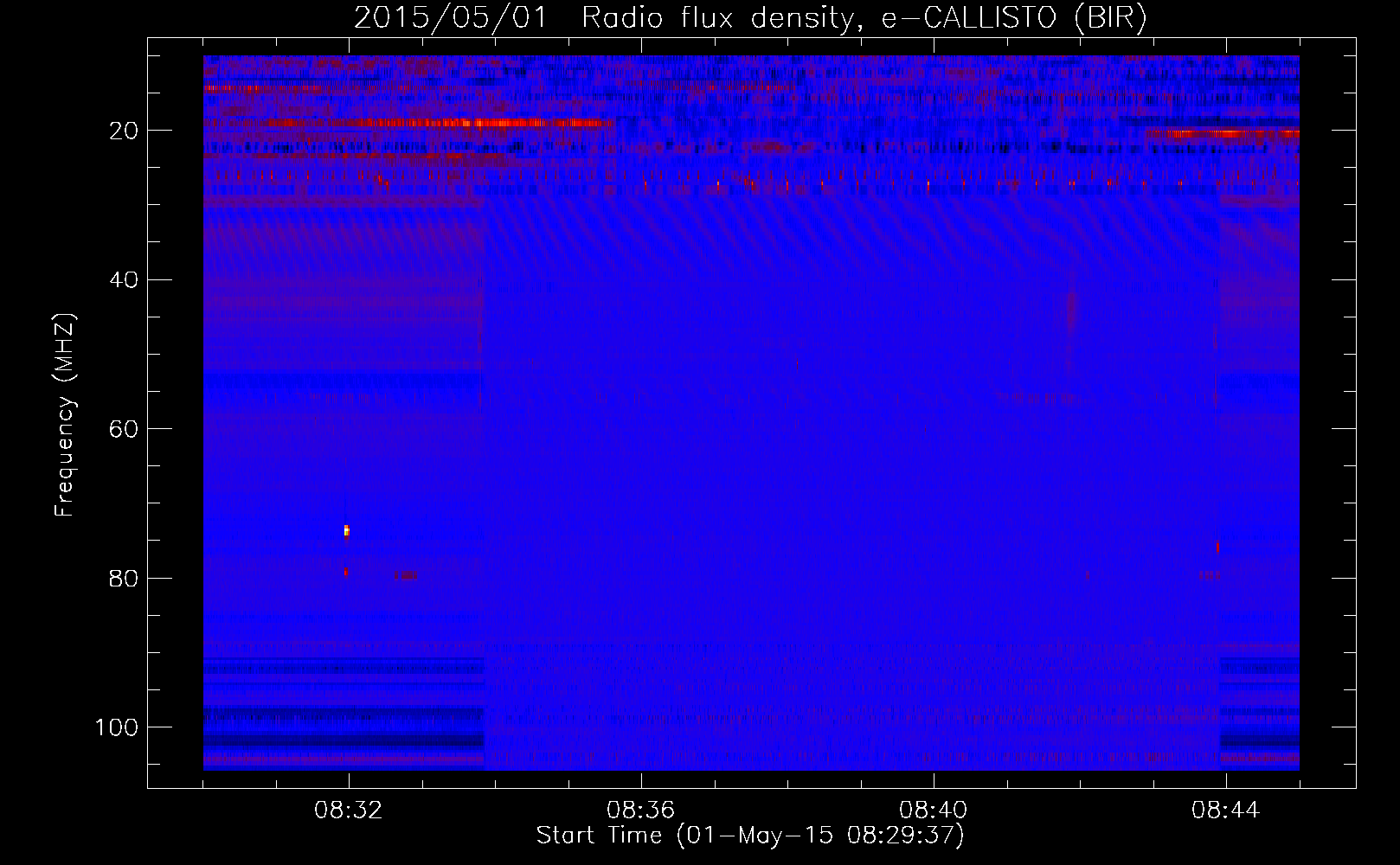
Task: Click the 'Frequency (MHZ)' axis label
Action: 65,415
